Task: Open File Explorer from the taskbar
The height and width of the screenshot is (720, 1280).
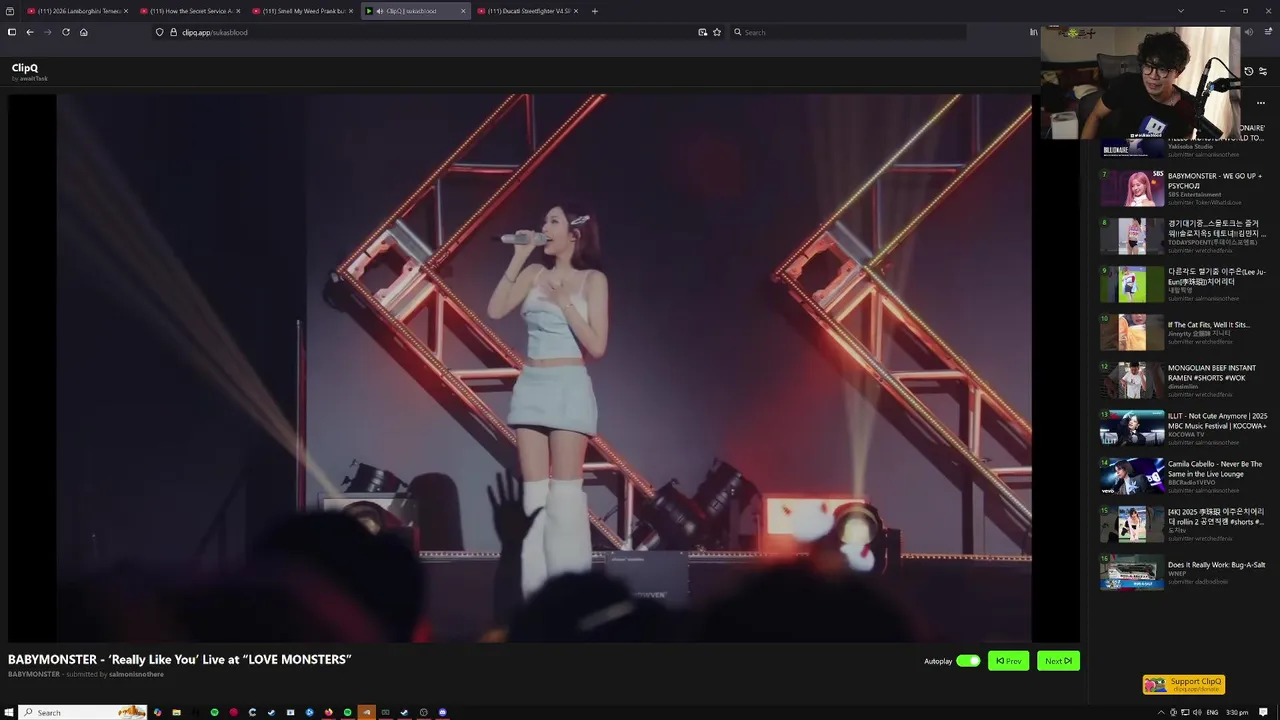Action: click(176, 712)
